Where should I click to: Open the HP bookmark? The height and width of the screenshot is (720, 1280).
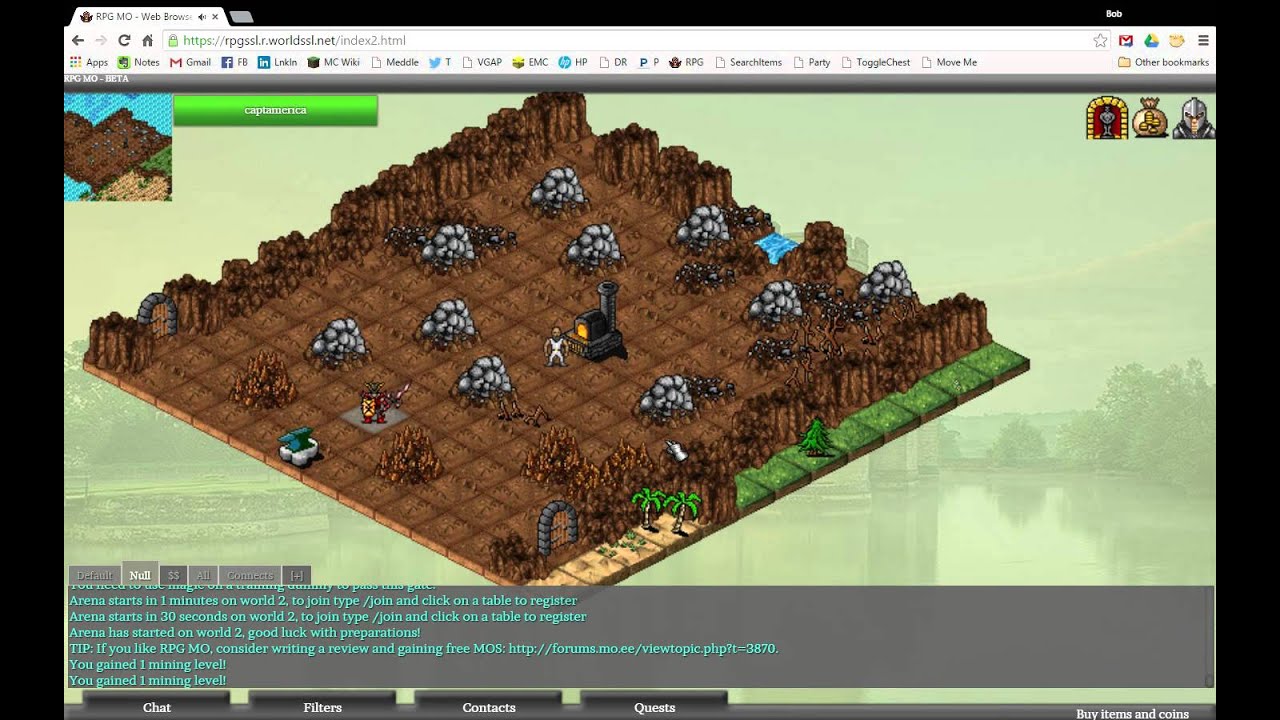[573, 62]
